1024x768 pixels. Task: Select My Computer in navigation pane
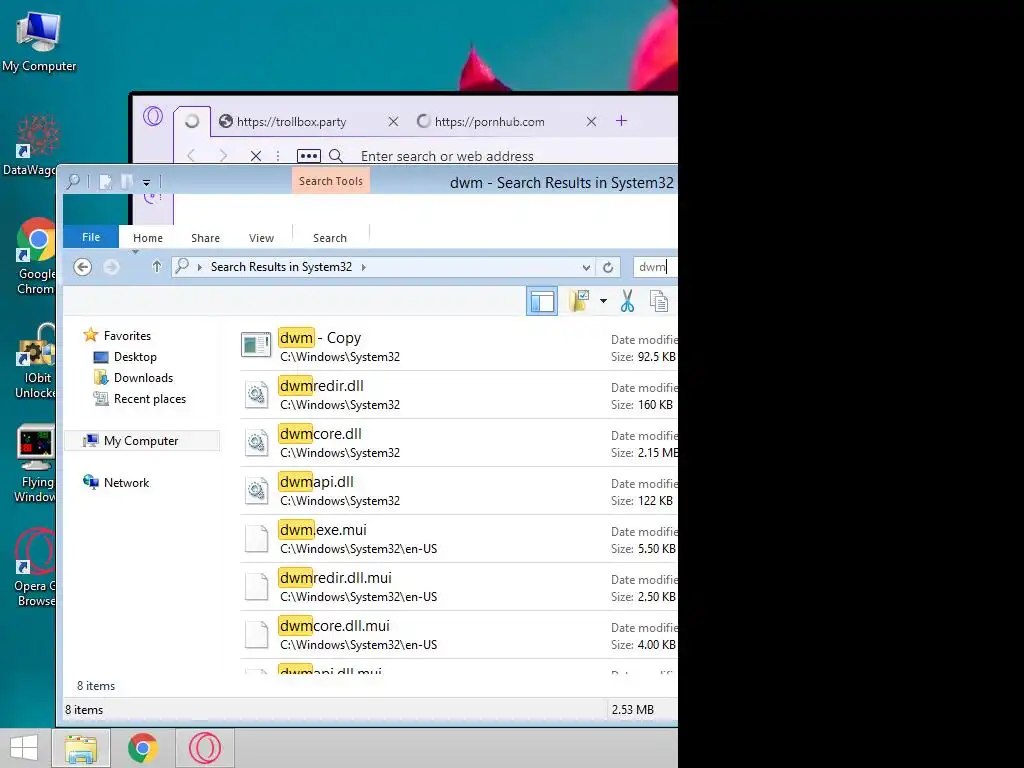142,441
